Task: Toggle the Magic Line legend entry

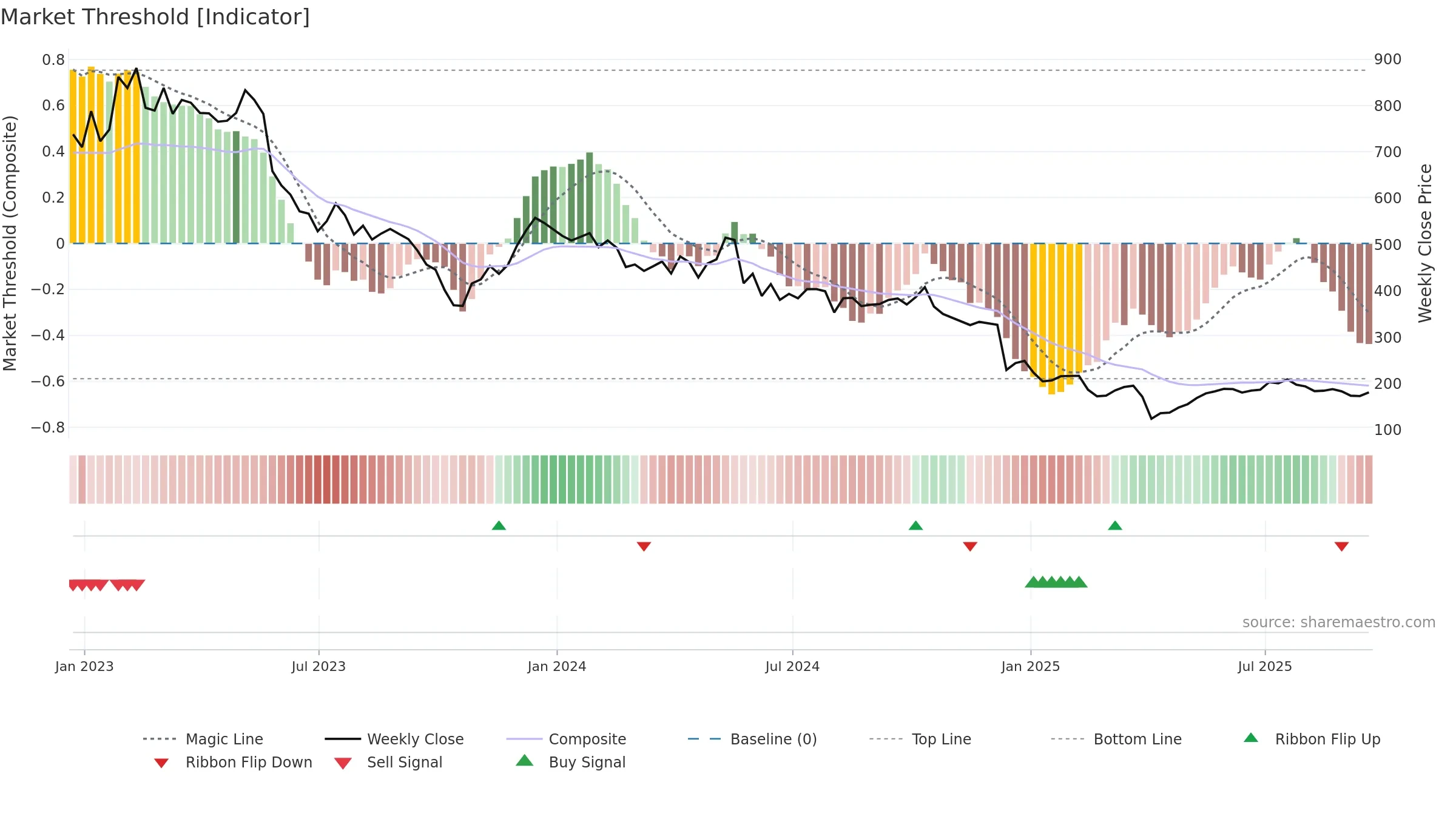Action: pyautogui.click(x=203, y=739)
